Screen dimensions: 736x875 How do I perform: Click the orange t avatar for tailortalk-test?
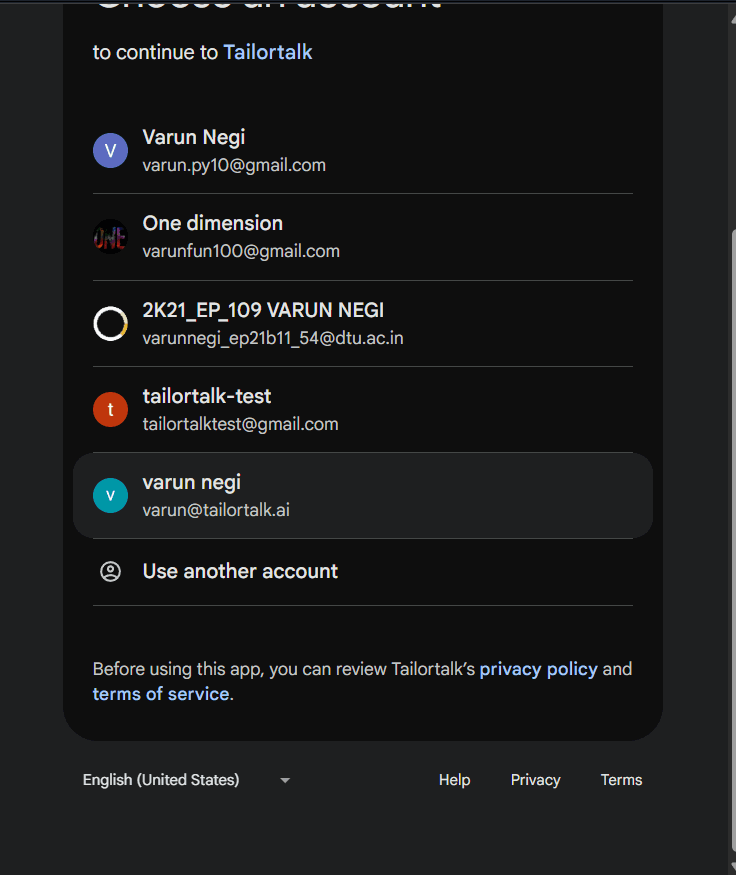click(110, 410)
